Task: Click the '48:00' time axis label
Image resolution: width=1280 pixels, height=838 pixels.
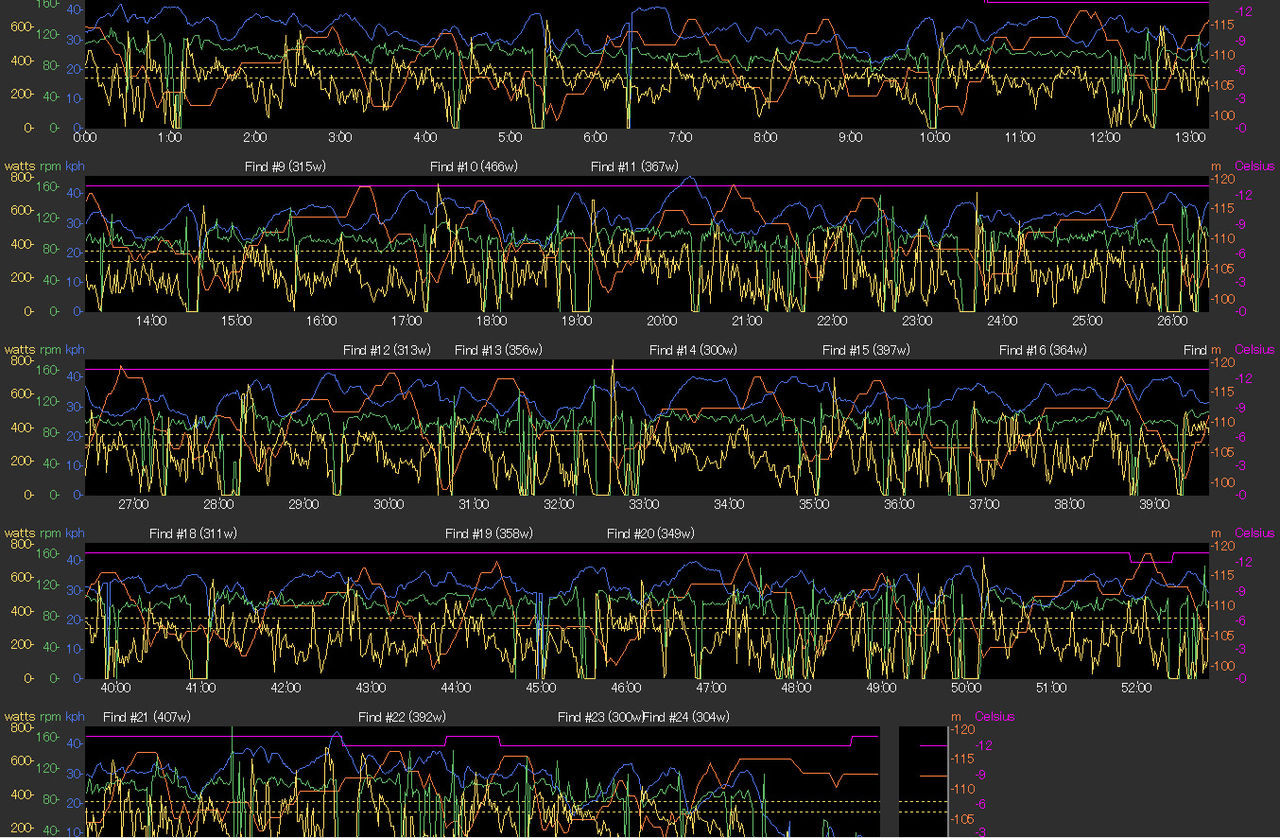Action: point(796,689)
